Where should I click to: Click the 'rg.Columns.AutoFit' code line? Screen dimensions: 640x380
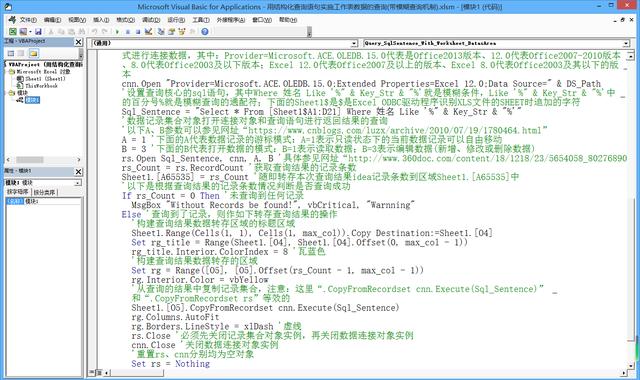[x=175, y=317]
